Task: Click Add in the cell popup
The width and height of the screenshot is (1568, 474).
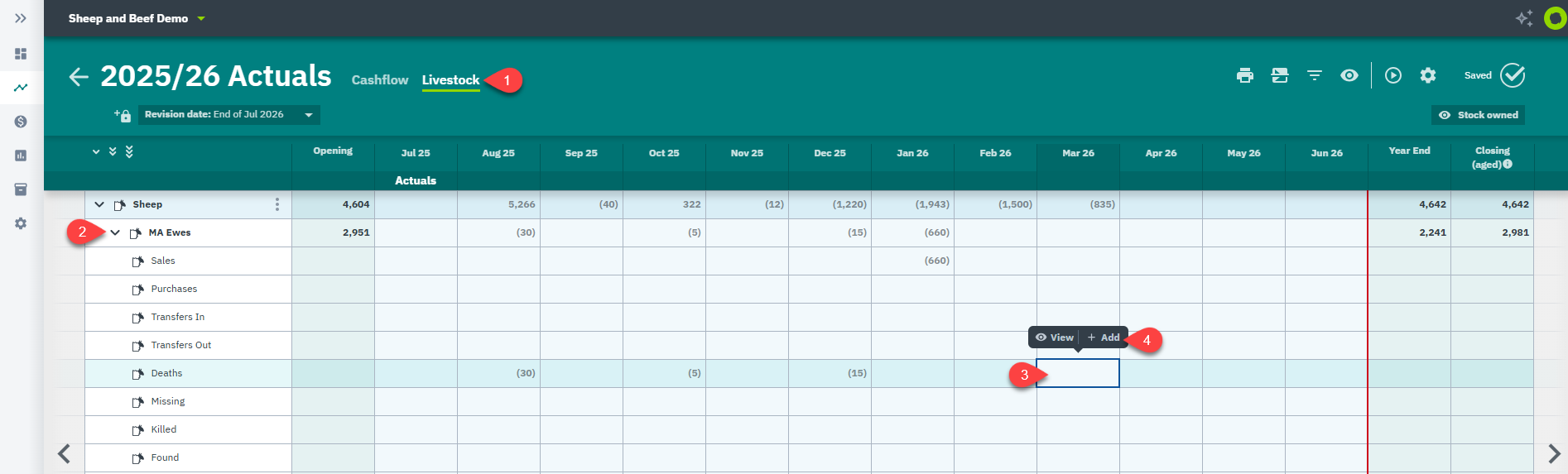Action: click(x=1104, y=338)
